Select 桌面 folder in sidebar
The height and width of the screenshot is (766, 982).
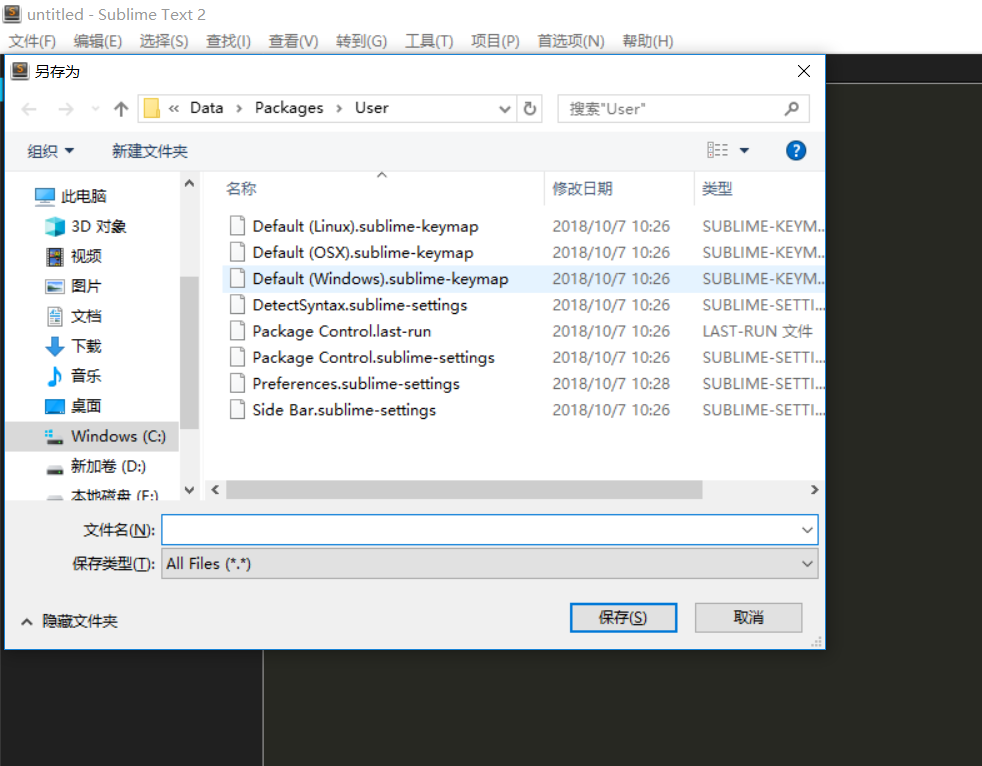[86, 406]
